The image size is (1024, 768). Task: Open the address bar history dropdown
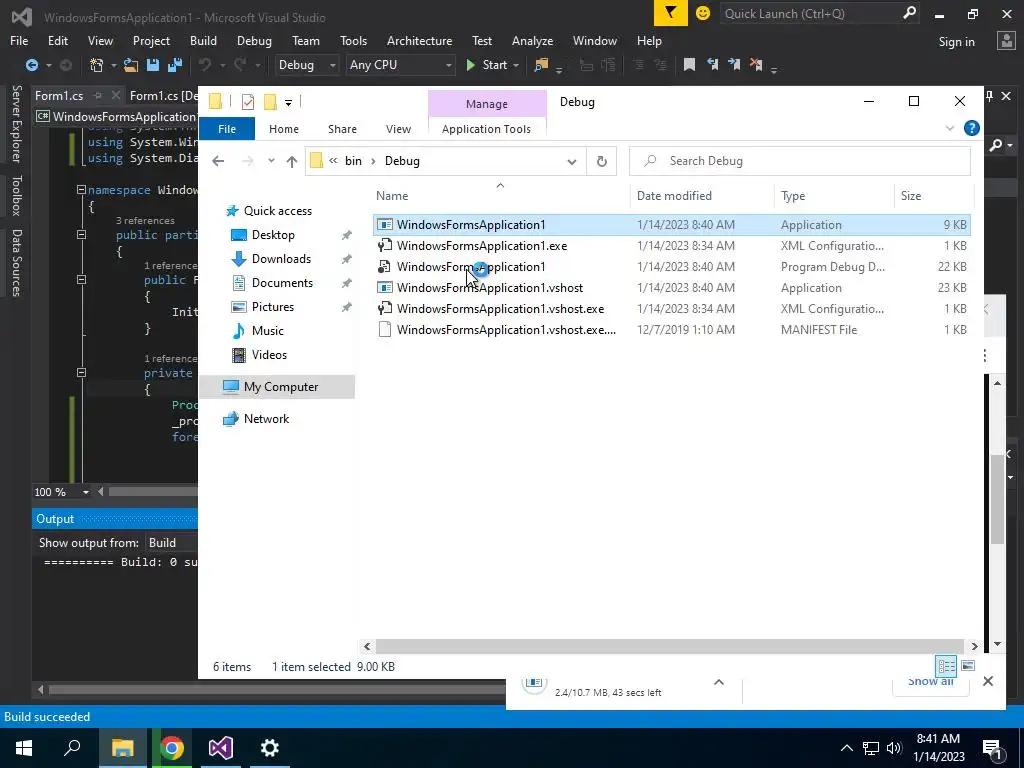tap(571, 162)
